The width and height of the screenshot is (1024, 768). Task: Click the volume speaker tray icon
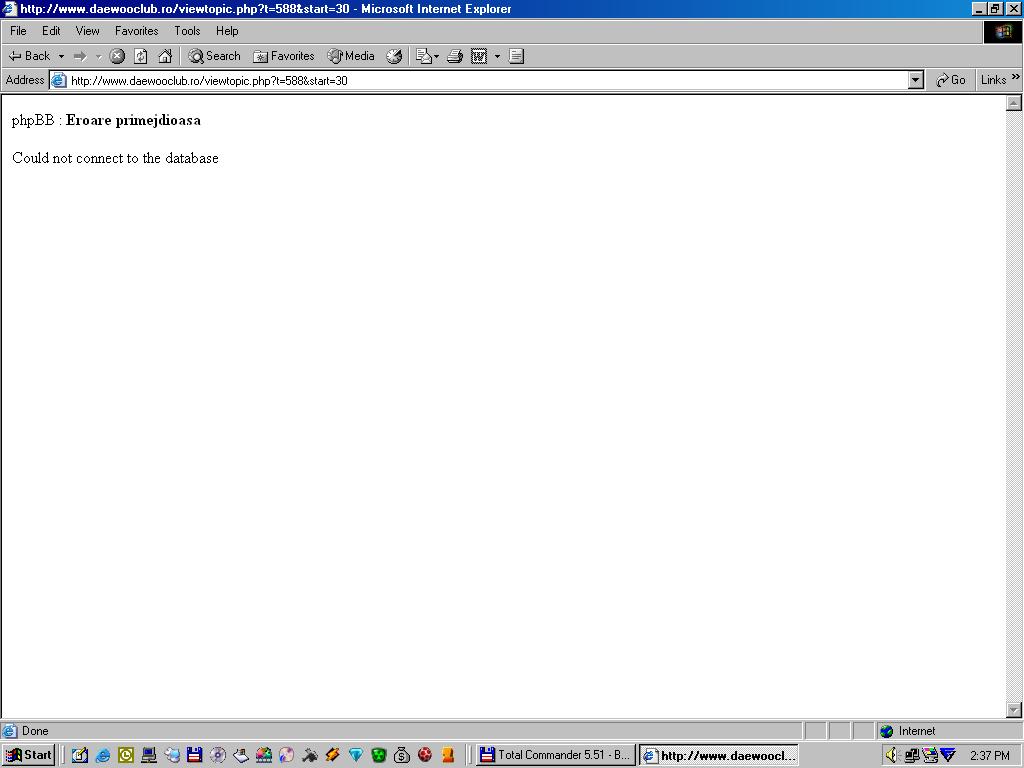pos(891,755)
